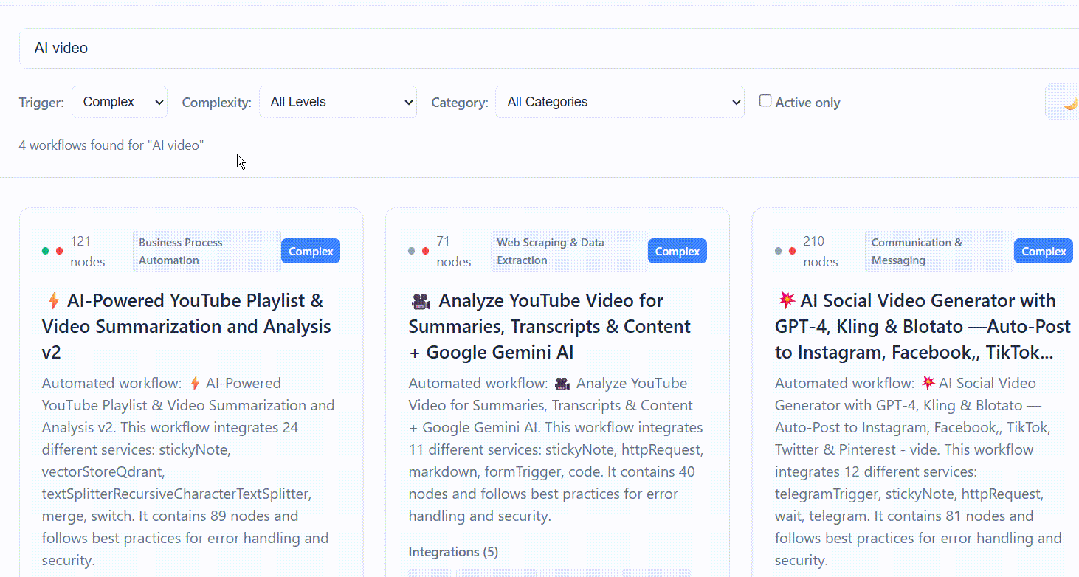Image resolution: width=1079 pixels, height=577 pixels.
Task: Click the lightning bolt icon on the YouTube Playlist title
Action: [53, 301]
